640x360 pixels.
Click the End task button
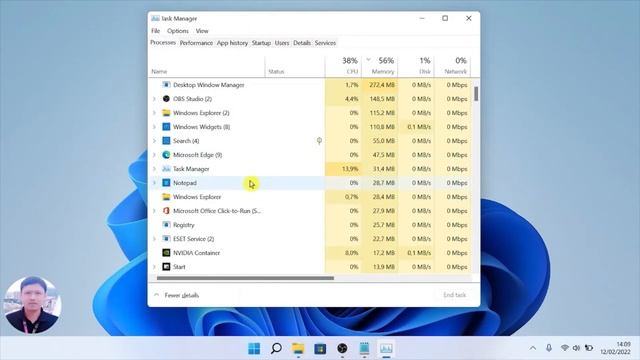[454, 295]
